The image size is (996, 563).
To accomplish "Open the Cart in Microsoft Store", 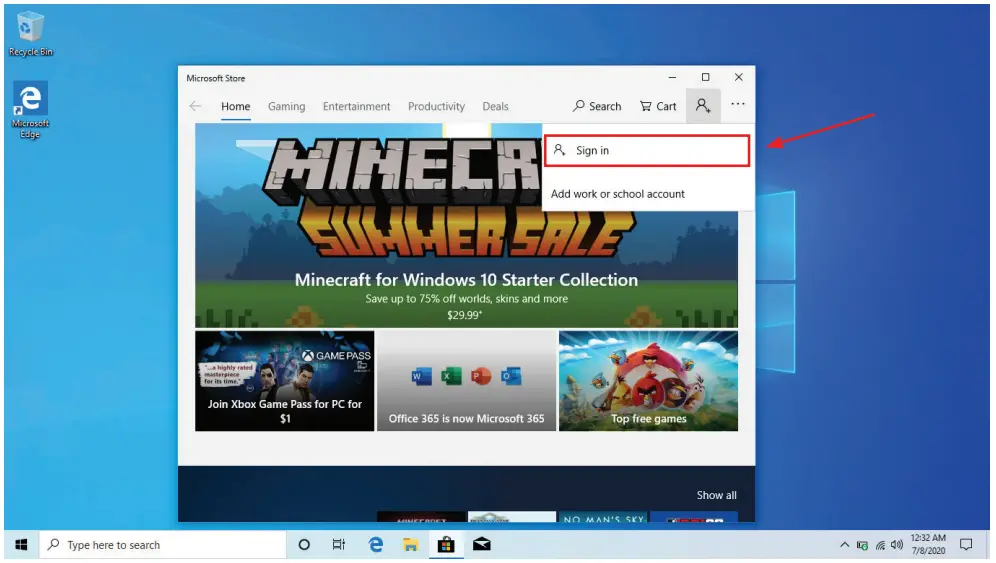I will (657, 106).
